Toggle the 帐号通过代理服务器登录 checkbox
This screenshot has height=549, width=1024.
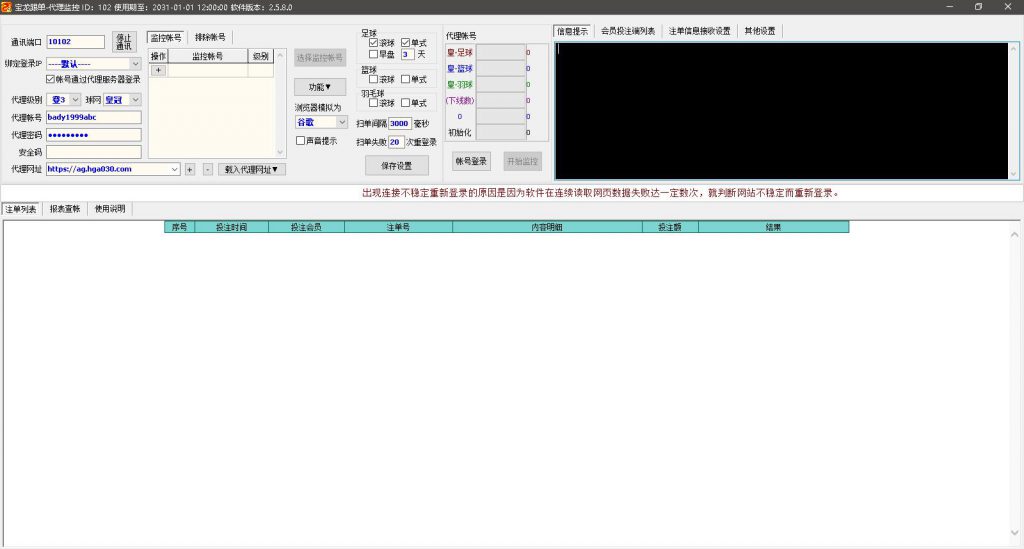point(51,79)
